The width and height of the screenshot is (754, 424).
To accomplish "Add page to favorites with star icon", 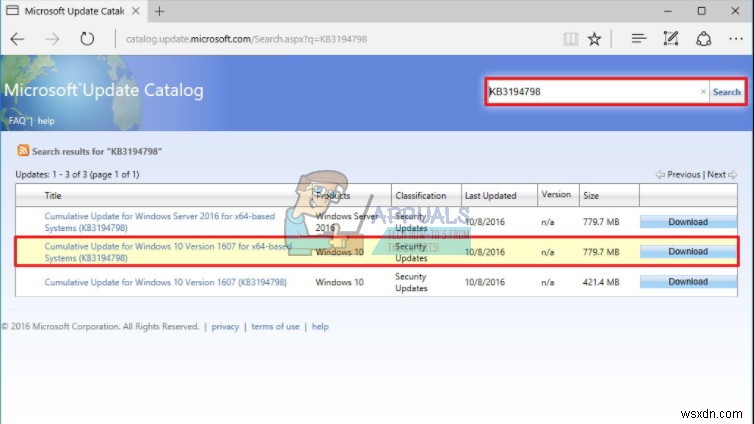I will pyautogui.click(x=594, y=39).
